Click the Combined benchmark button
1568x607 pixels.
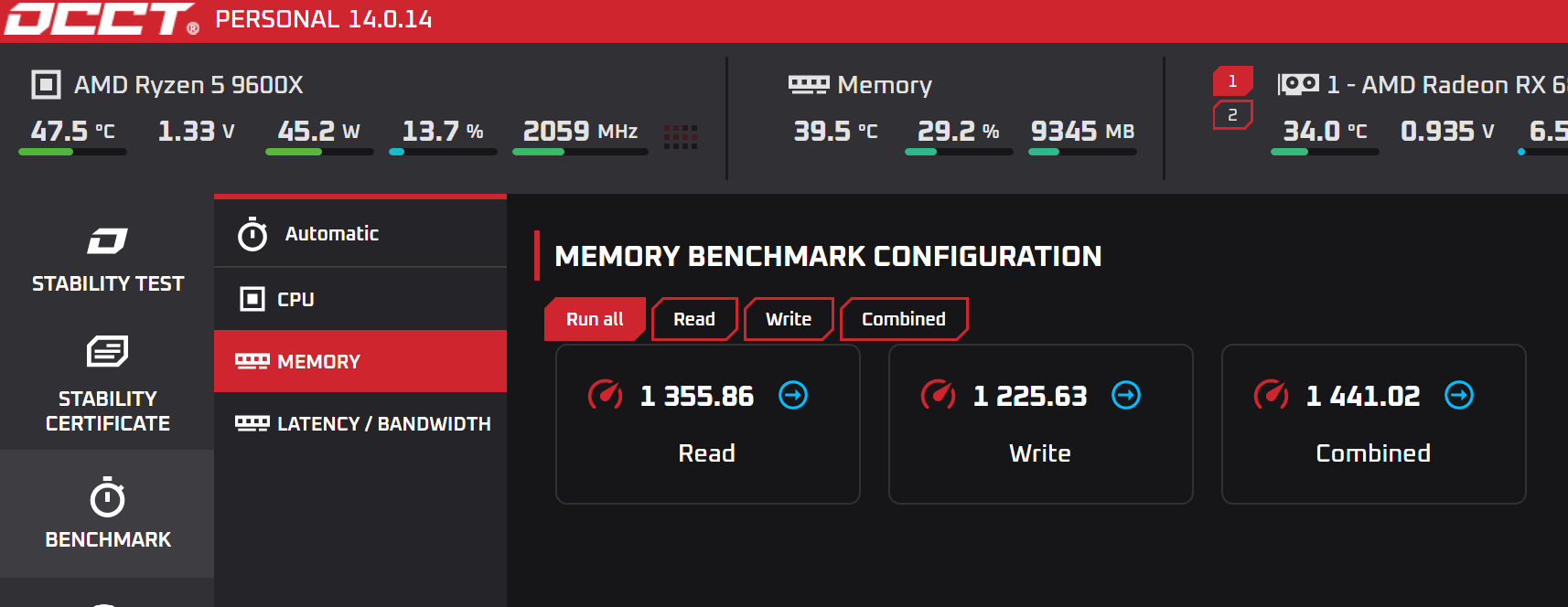(904, 319)
